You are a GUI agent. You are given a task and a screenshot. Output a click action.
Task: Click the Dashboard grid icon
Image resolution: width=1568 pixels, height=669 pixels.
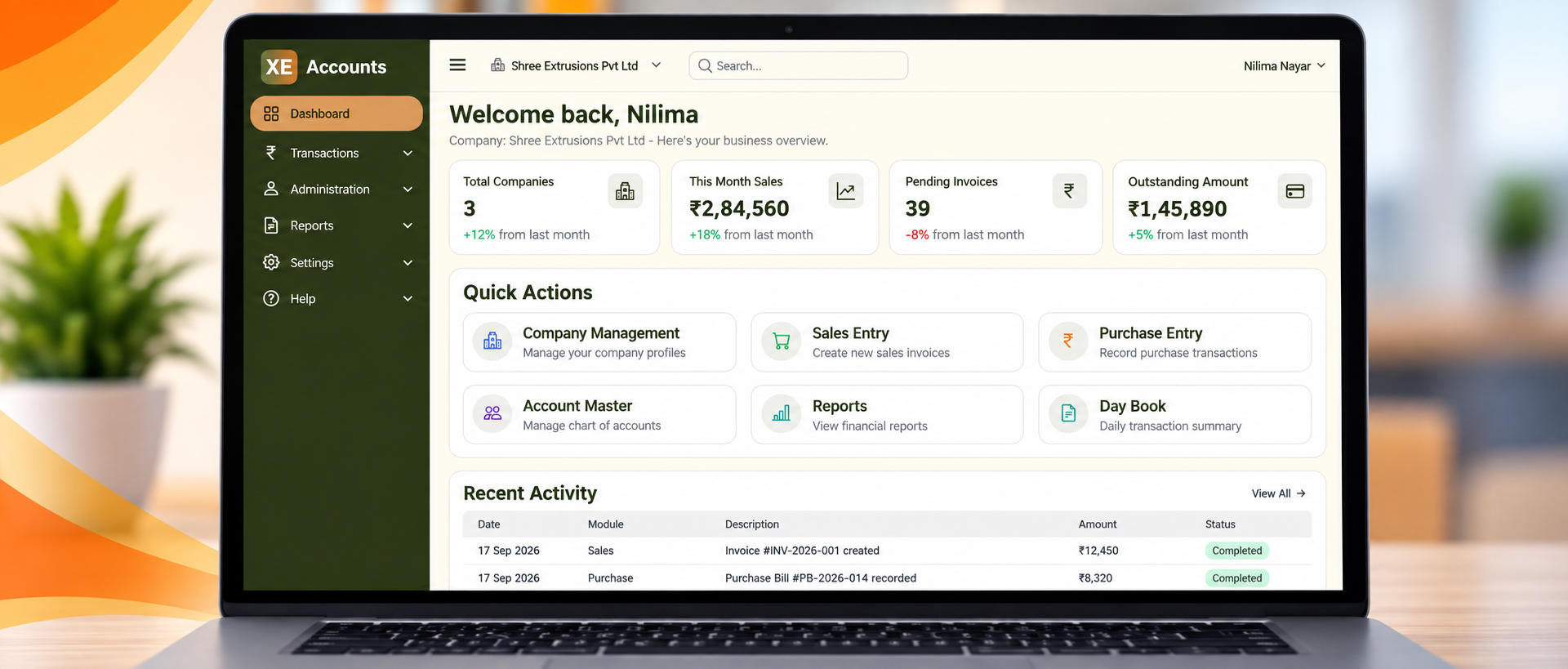(x=271, y=114)
